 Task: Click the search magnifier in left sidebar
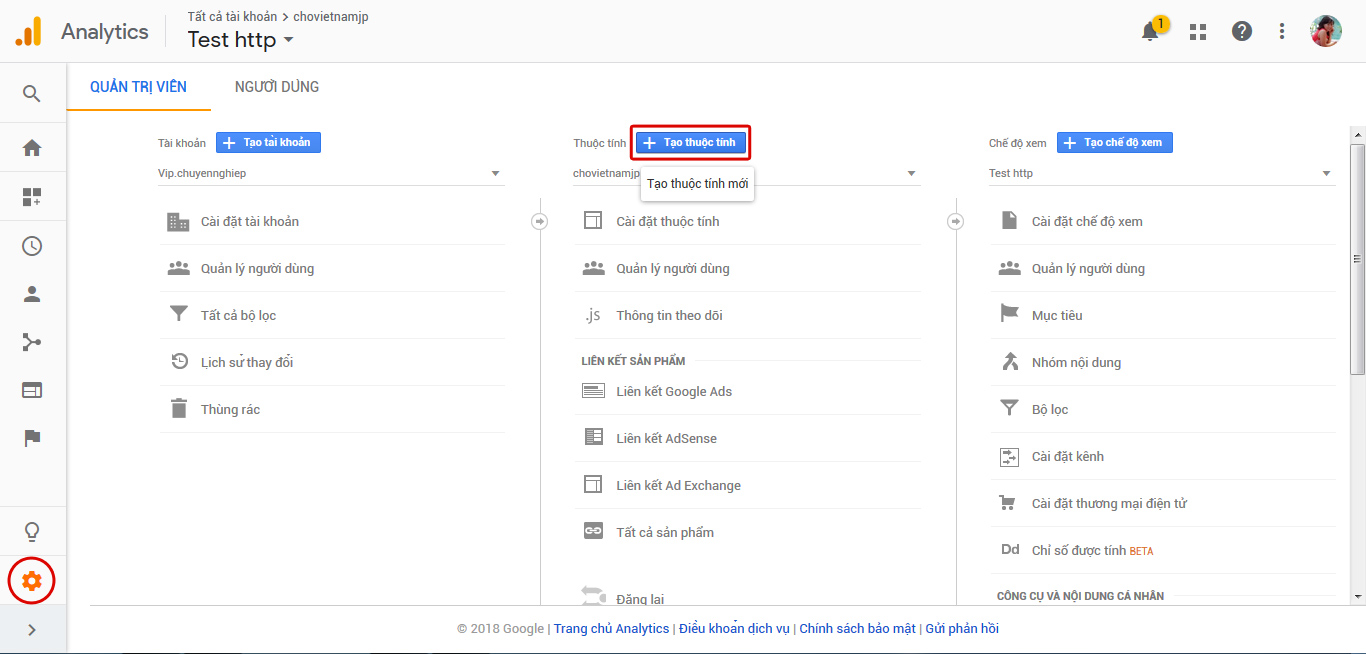32,94
